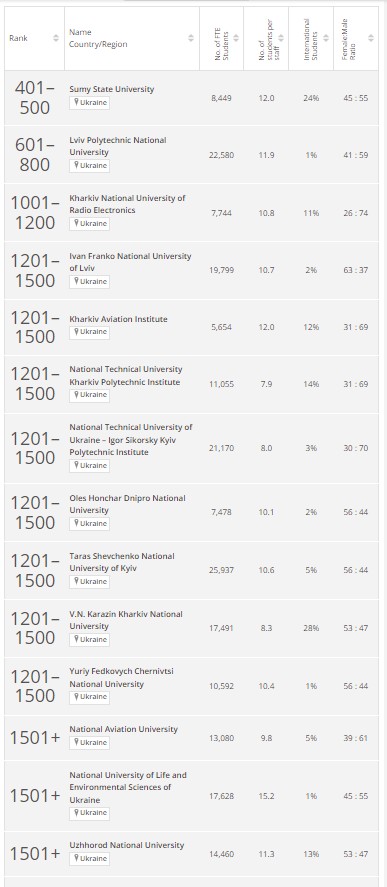This screenshot has width=387, height=887.
Task: Open Kharkiv National University of Radio Electronics
Action: (127, 204)
